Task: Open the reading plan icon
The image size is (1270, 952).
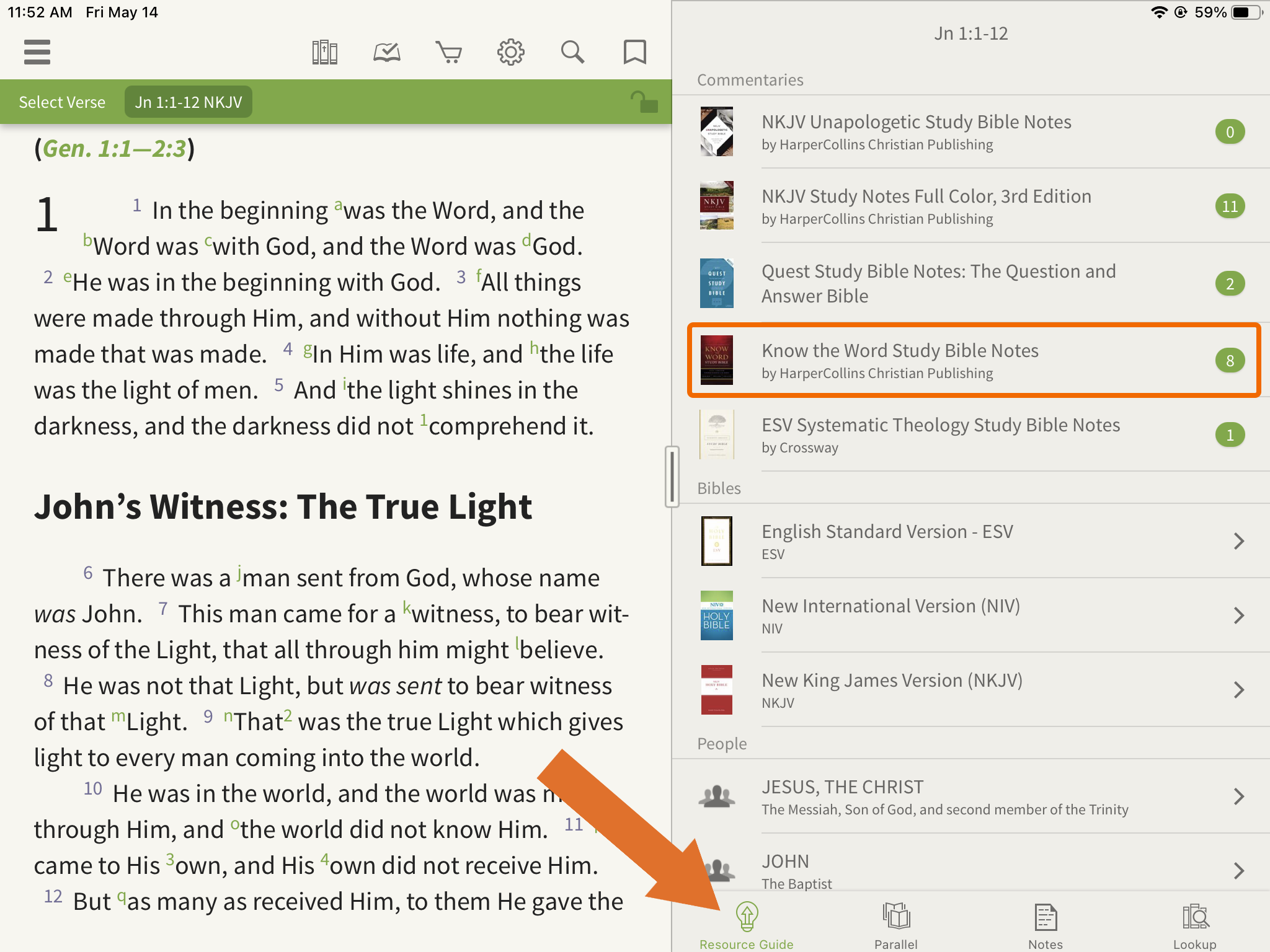Action: [x=386, y=53]
